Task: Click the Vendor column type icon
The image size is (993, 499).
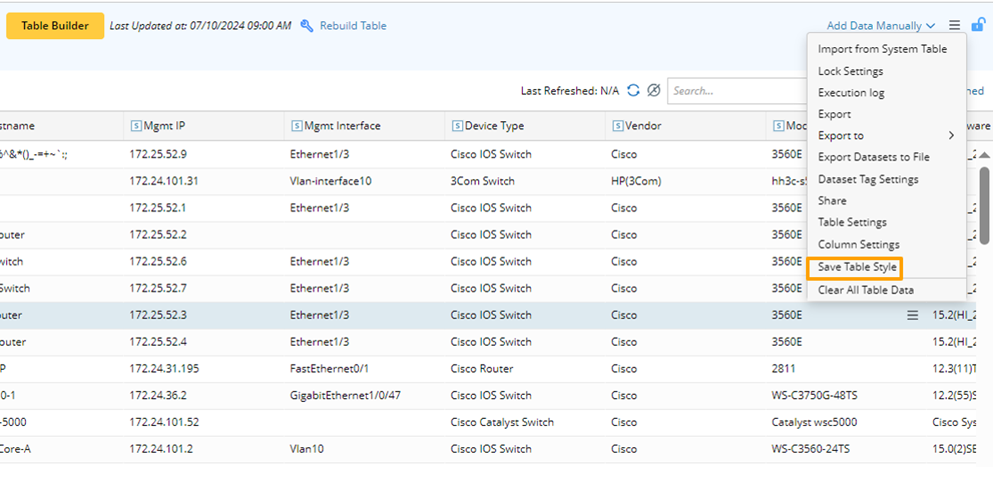Action: pyautogui.click(x=617, y=126)
